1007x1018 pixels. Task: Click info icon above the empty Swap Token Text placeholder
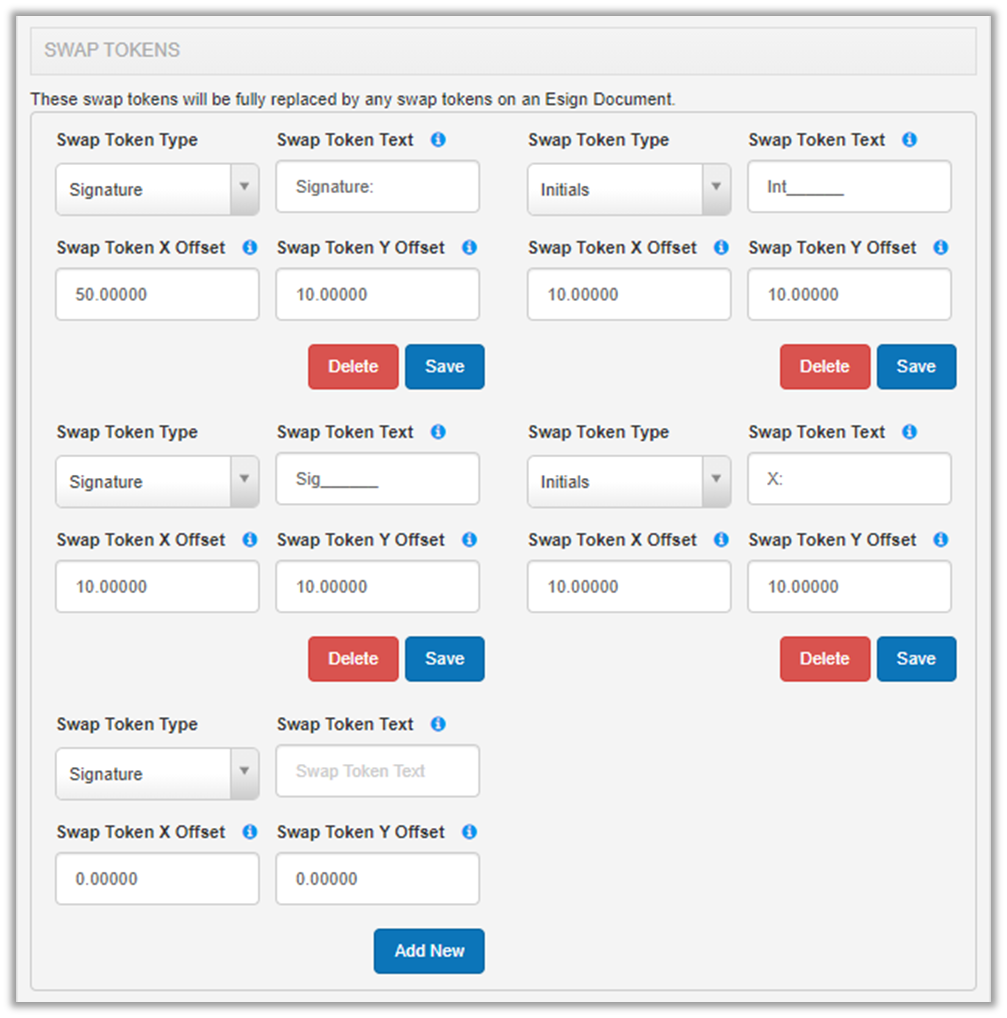point(437,724)
